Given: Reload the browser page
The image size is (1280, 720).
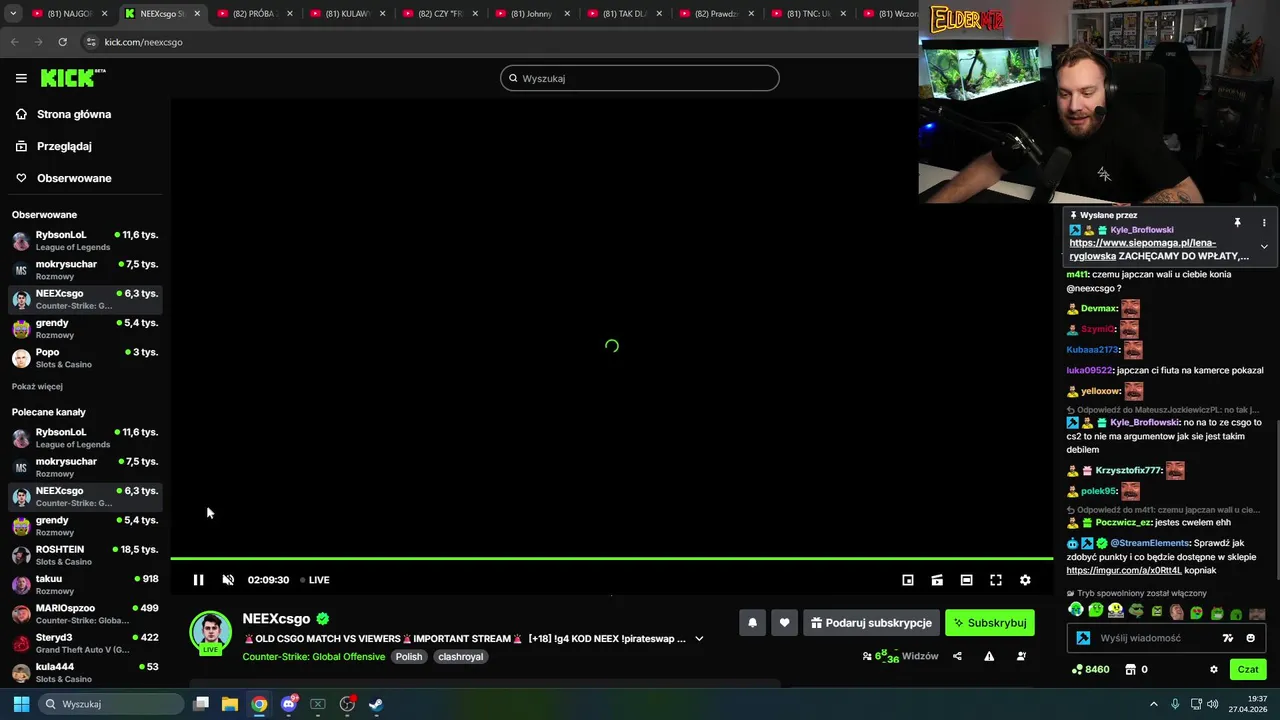Looking at the screenshot, I should [62, 42].
